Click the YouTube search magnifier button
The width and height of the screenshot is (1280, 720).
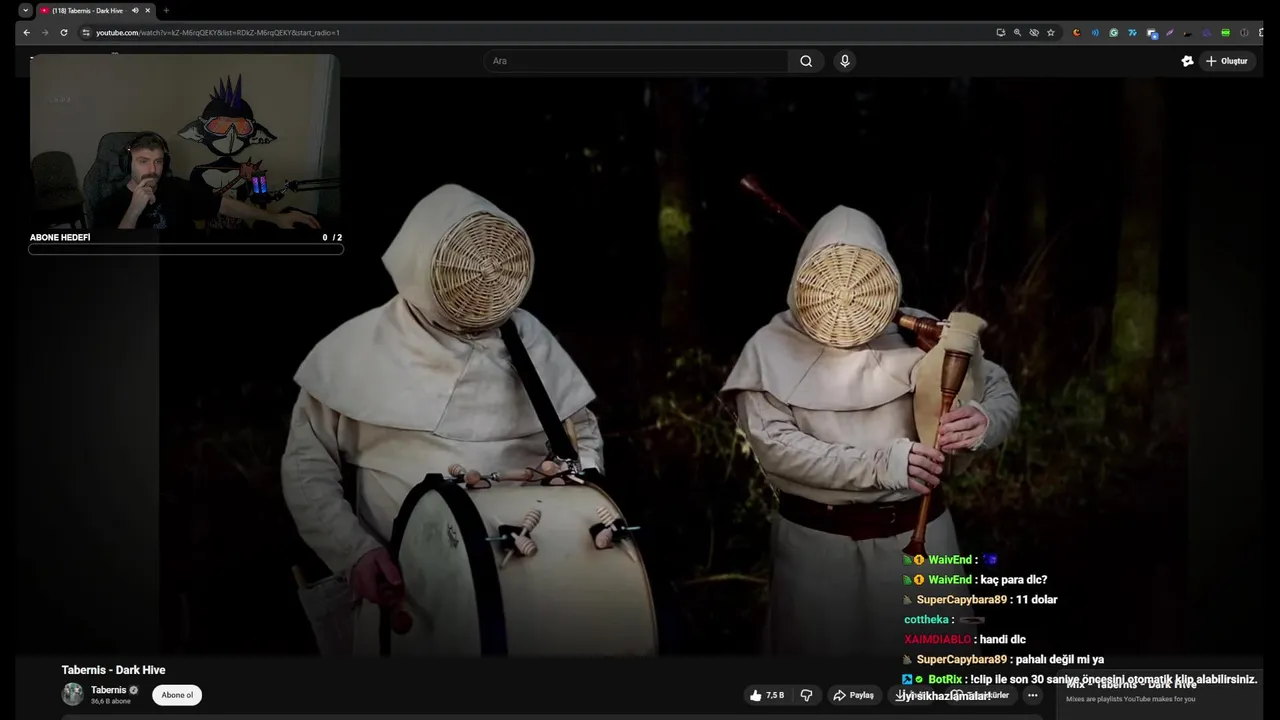pos(806,61)
